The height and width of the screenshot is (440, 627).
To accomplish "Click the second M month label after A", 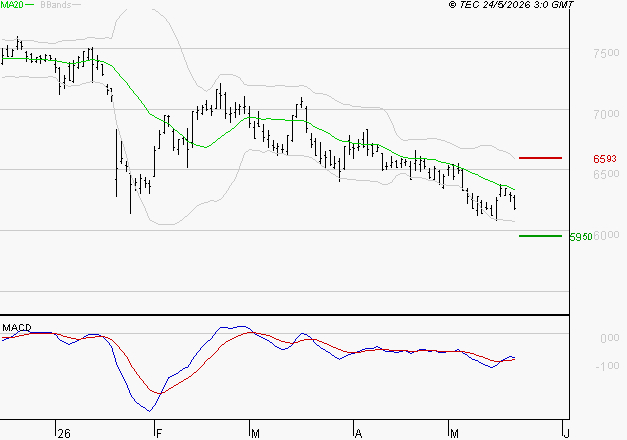I will coord(454,434).
